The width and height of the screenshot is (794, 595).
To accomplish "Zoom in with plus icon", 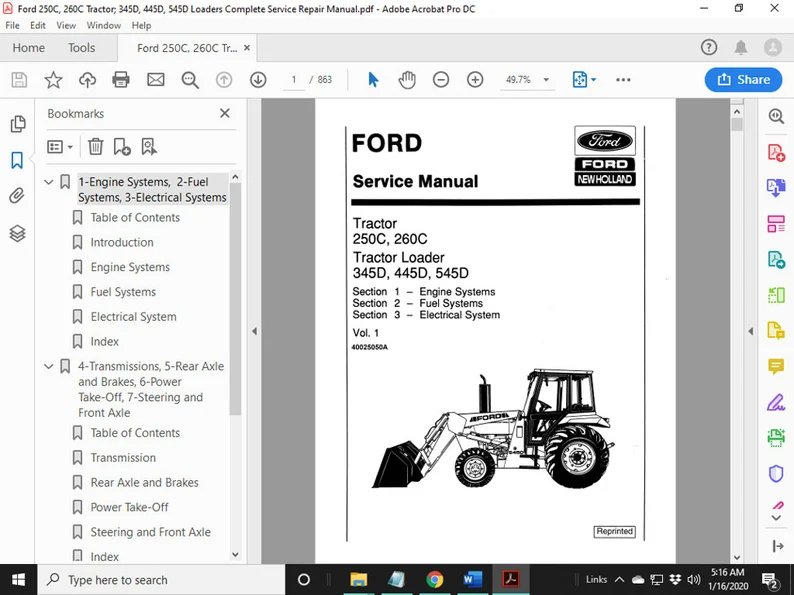I will point(475,80).
